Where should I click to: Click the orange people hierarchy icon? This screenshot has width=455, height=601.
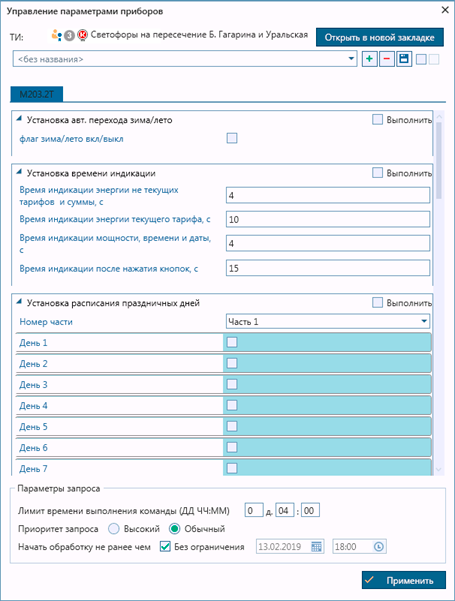(x=56, y=35)
